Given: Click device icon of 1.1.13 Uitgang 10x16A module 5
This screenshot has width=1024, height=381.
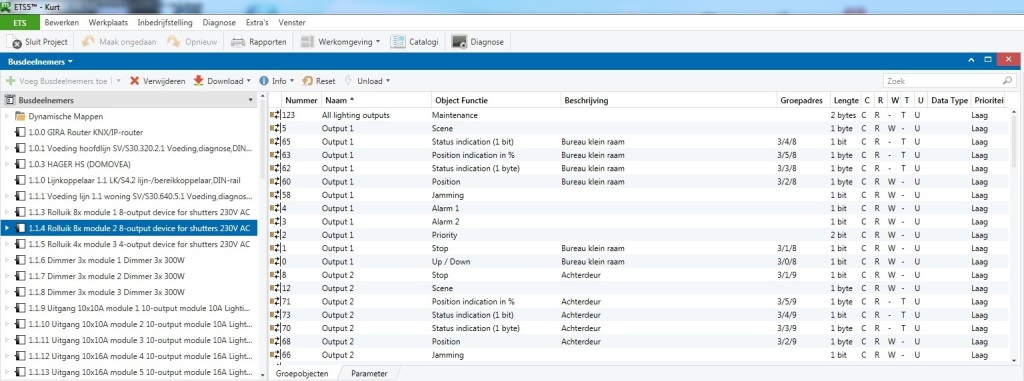Looking at the screenshot, I should [20, 372].
